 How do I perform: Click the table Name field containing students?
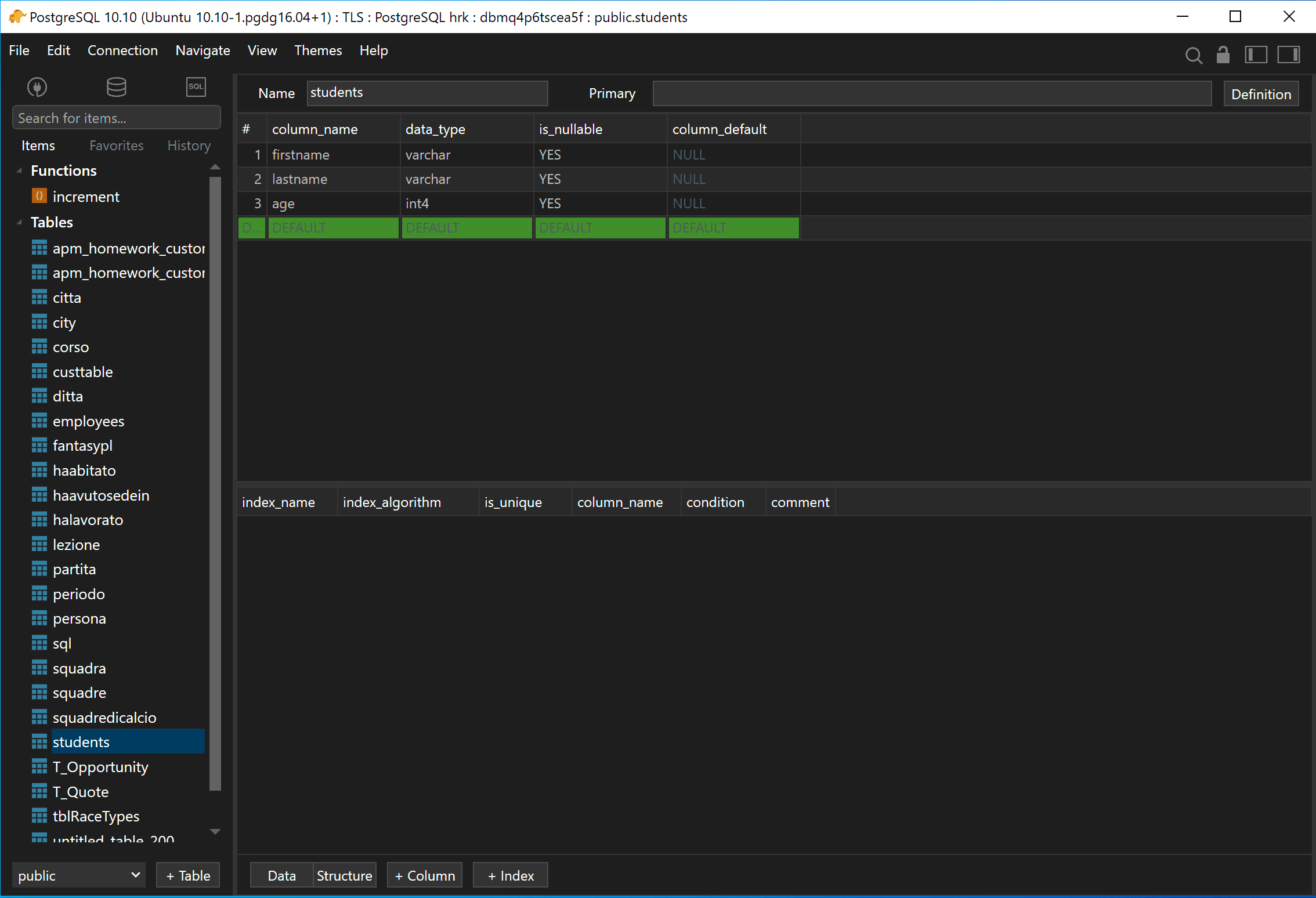pos(427,93)
